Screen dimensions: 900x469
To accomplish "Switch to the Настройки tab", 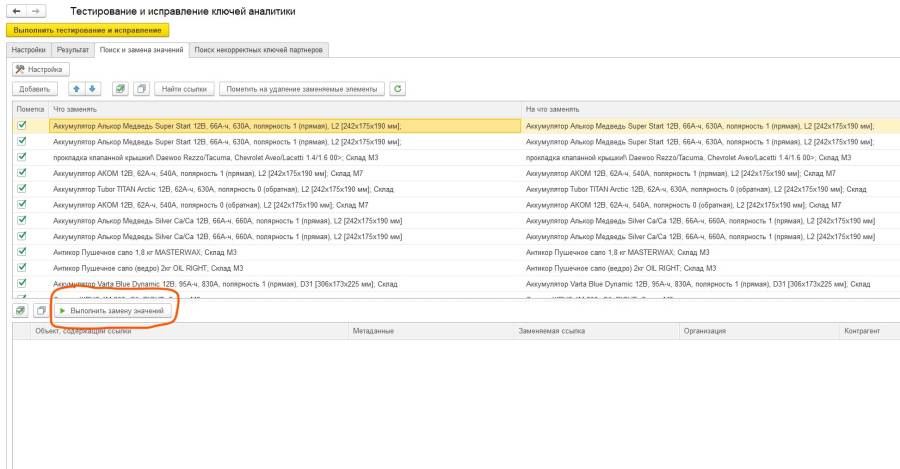I will 29,49.
